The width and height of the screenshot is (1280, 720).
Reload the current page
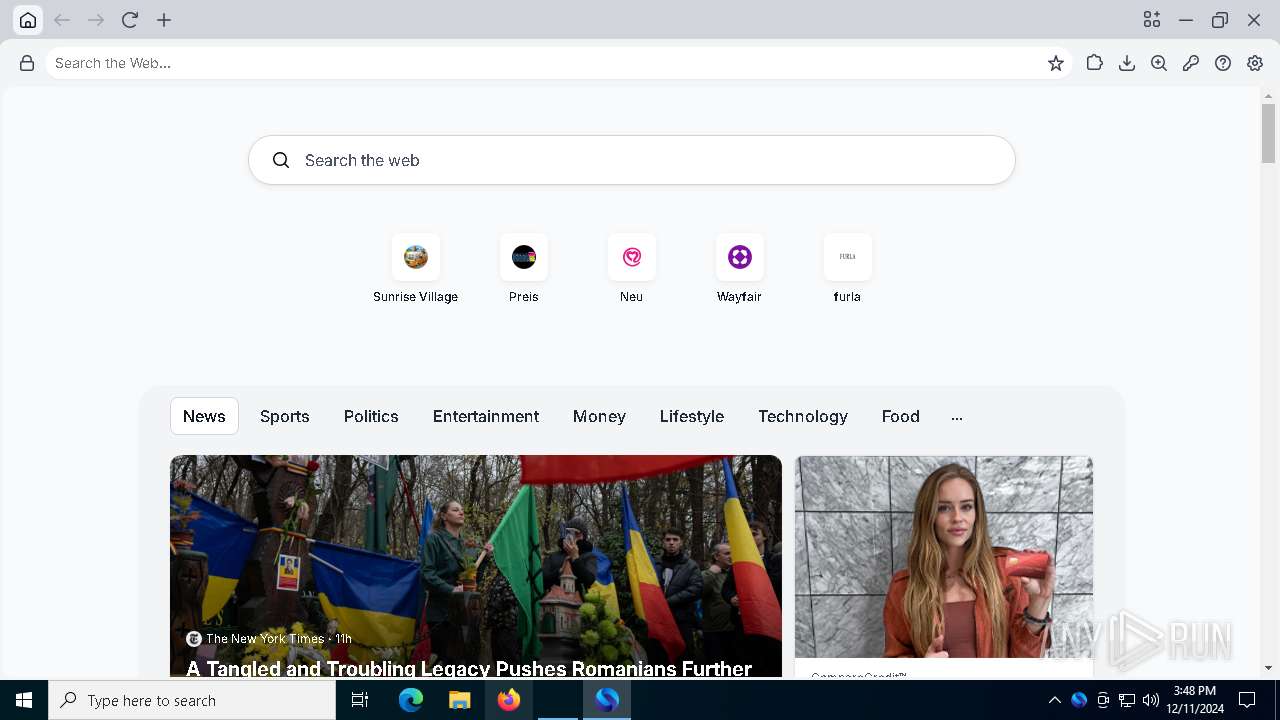(x=130, y=20)
